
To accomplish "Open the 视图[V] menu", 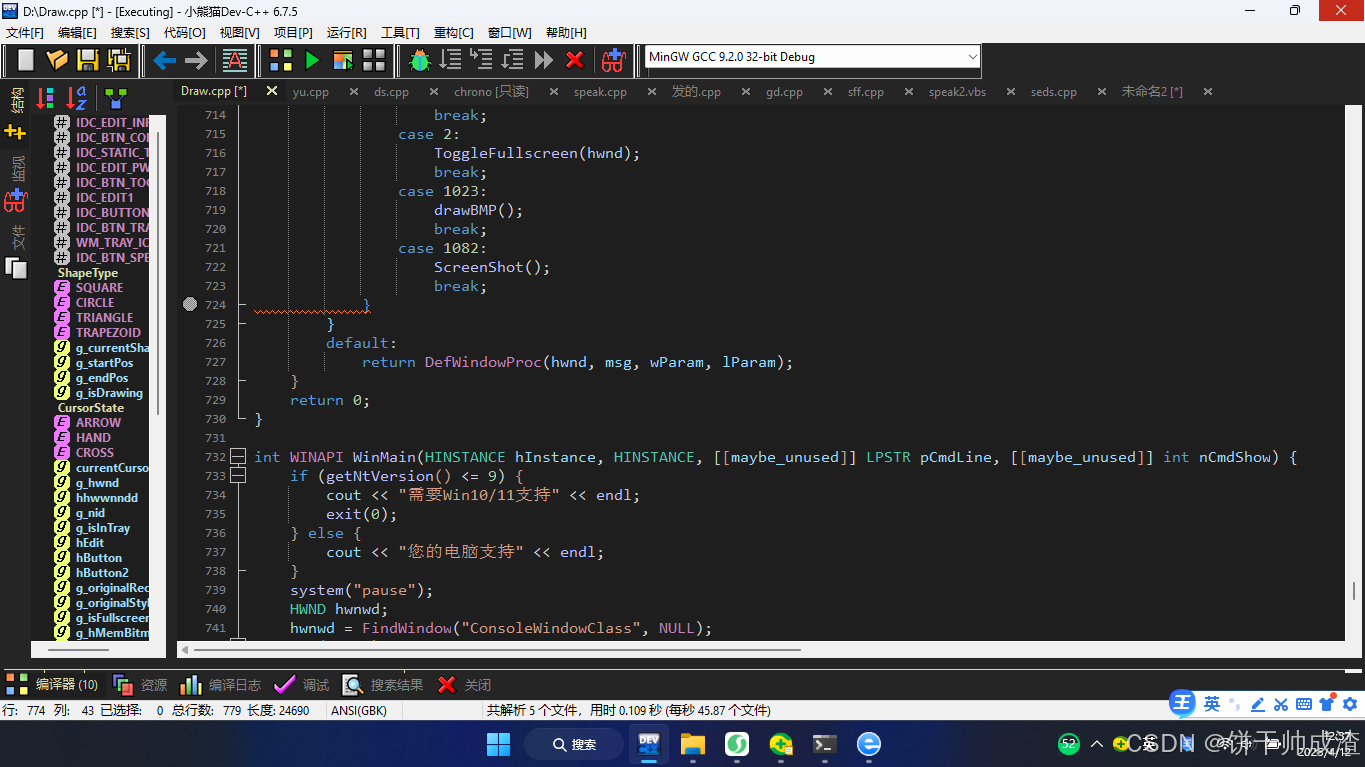I will 240,33.
